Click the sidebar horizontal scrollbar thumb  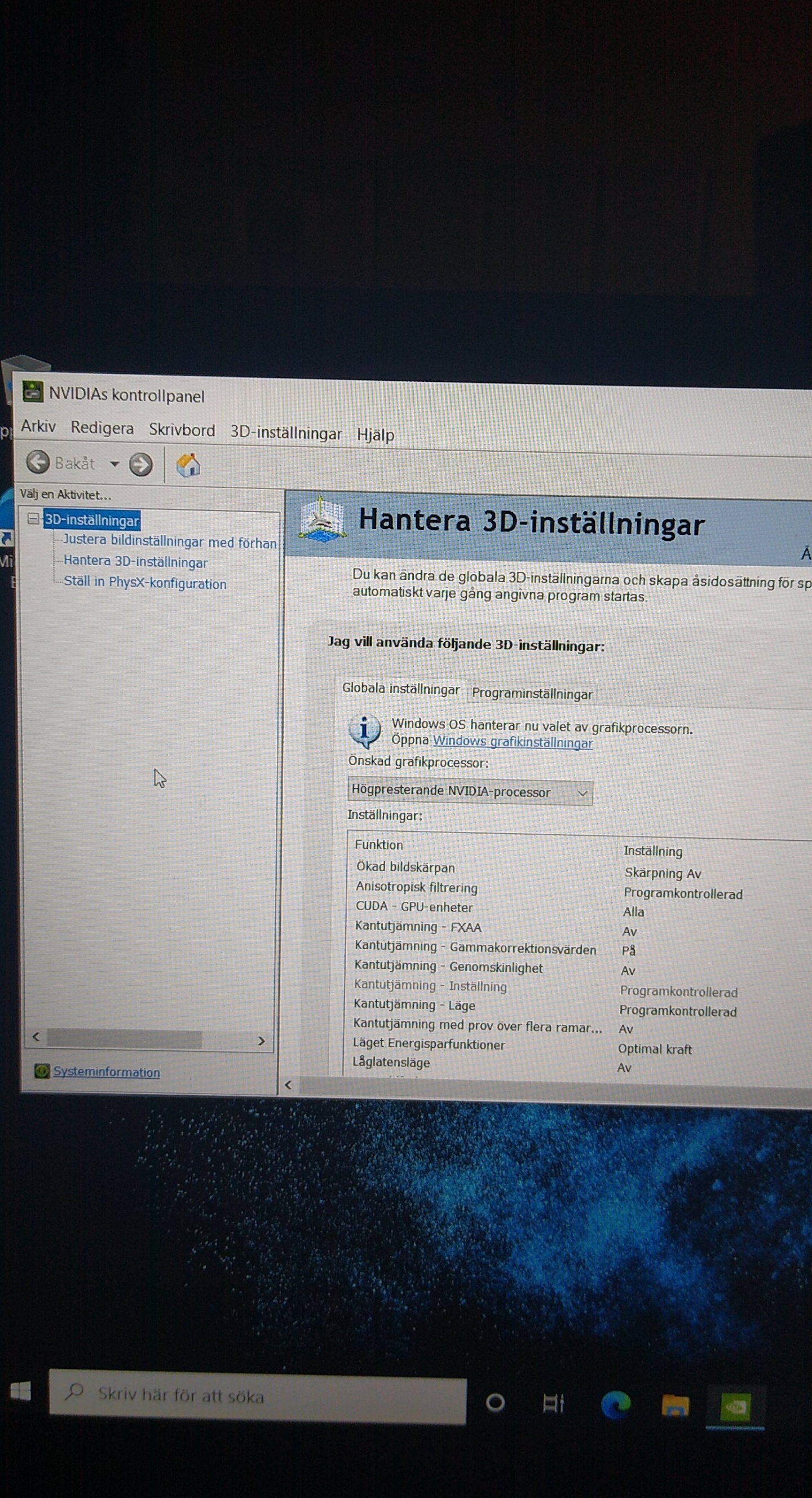click(x=125, y=1038)
